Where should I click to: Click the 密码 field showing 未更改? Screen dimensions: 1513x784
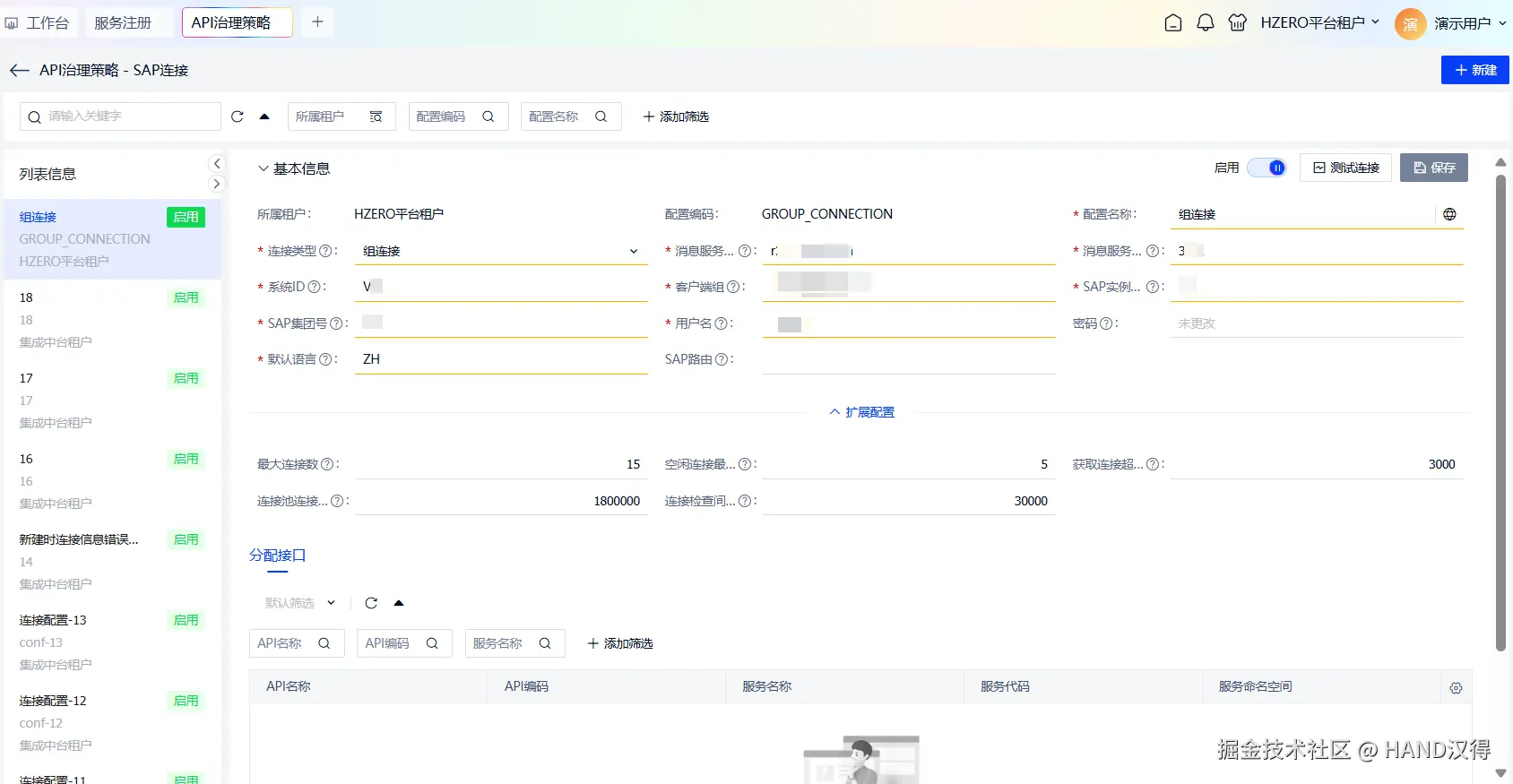(x=1317, y=323)
